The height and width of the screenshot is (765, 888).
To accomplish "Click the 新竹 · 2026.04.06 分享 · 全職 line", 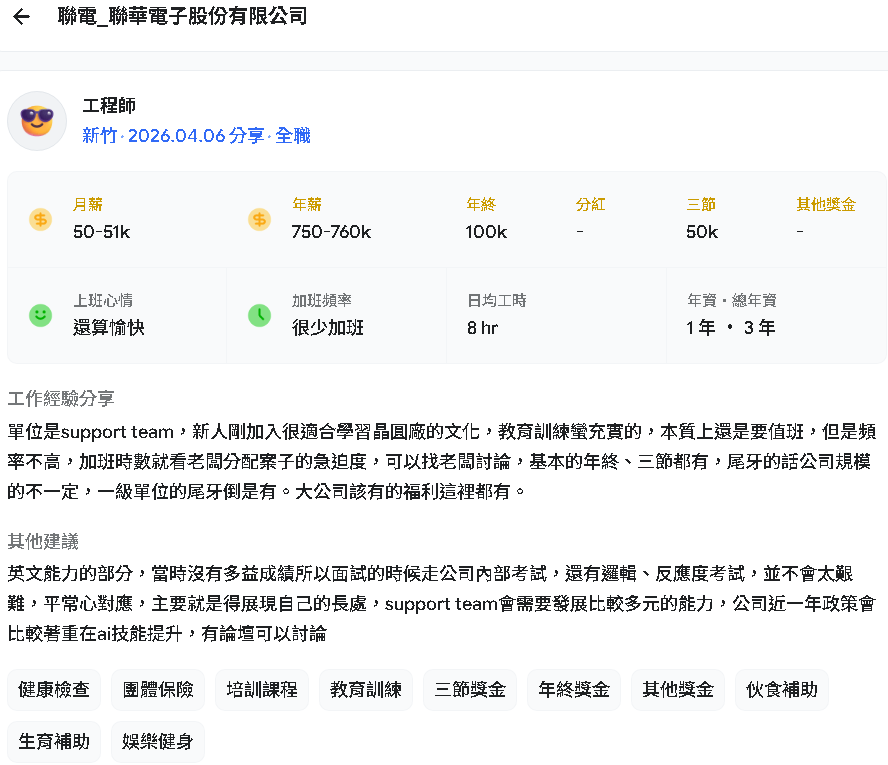I will [x=197, y=136].
